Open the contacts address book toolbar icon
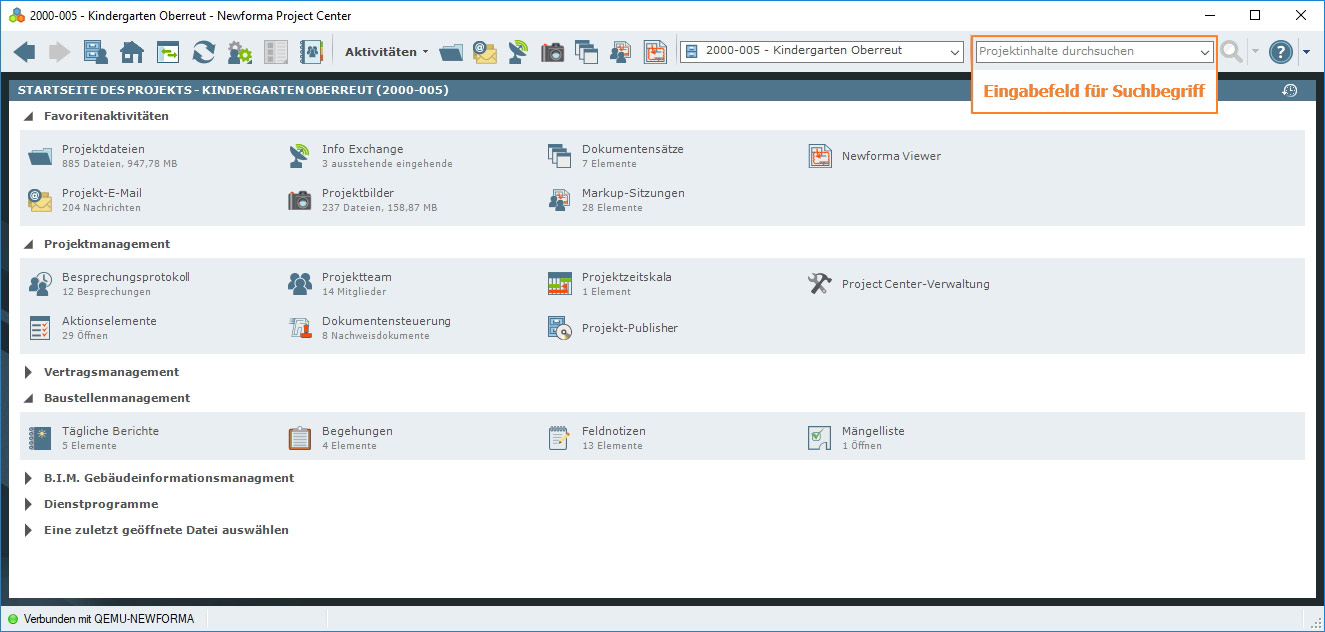The image size is (1325, 632). click(311, 52)
